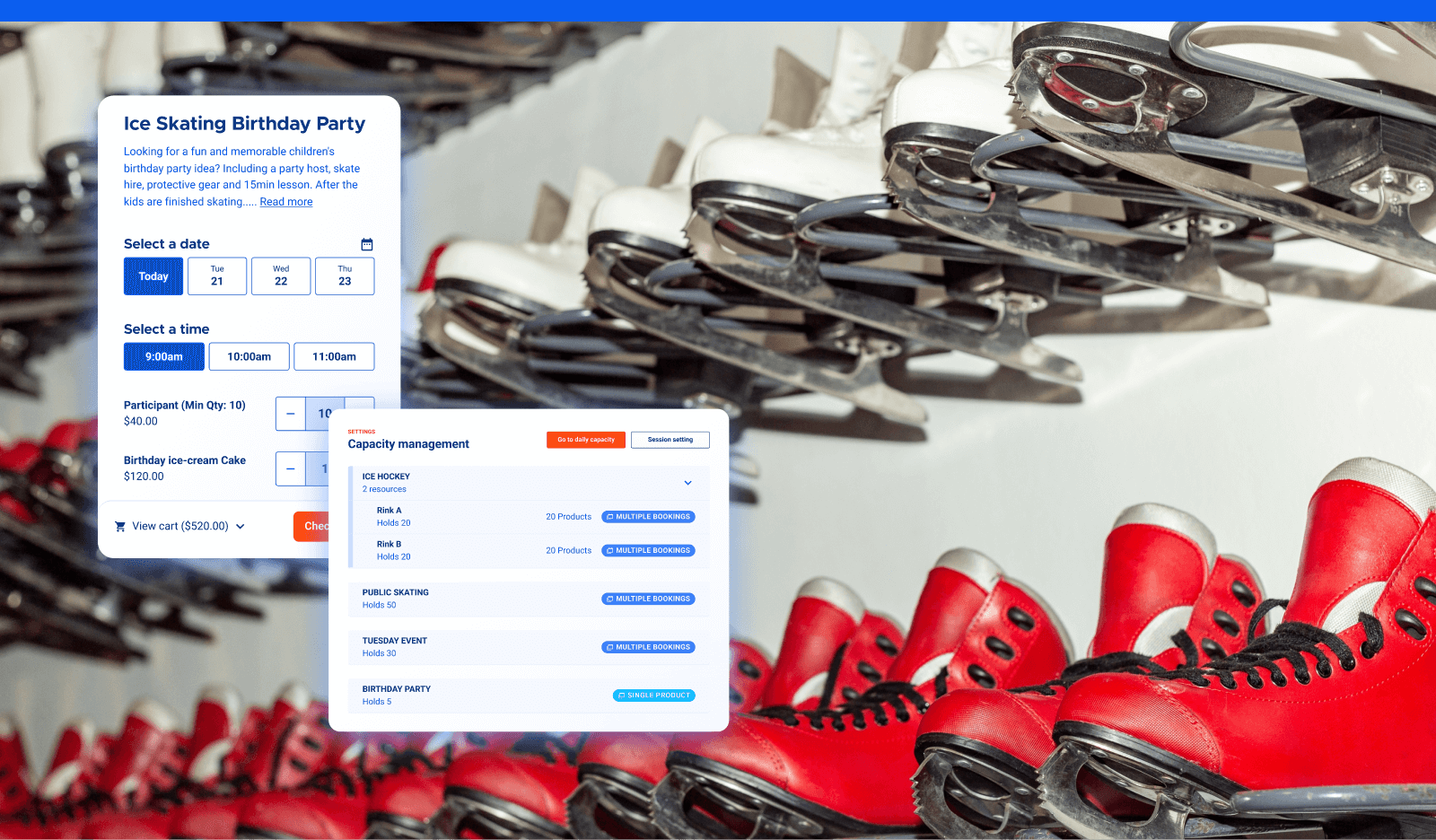This screenshot has height=840, width=1436.
Task: Click the SETTINGS breadcrumb label
Action: pyautogui.click(x=362, y=431)
